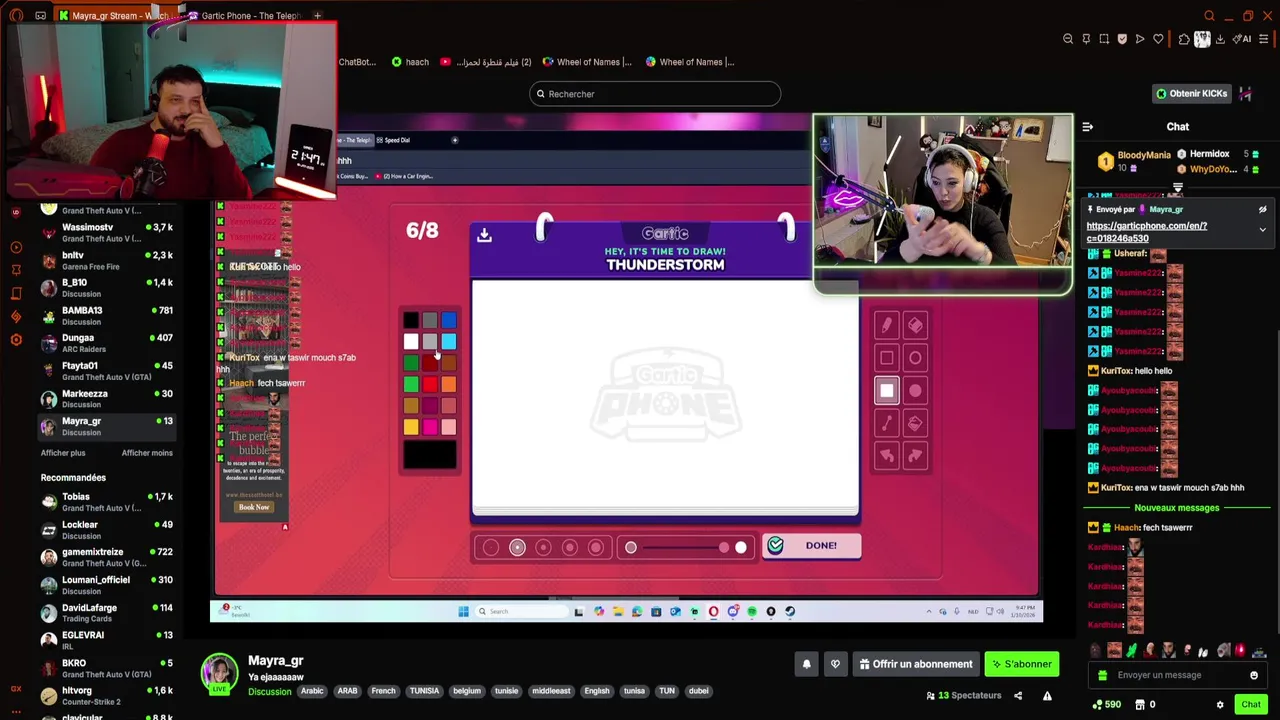This screenshot has width=1280, height=720.
Task: Click Afficher moins in the sidebar
Action: click(147, 453)
